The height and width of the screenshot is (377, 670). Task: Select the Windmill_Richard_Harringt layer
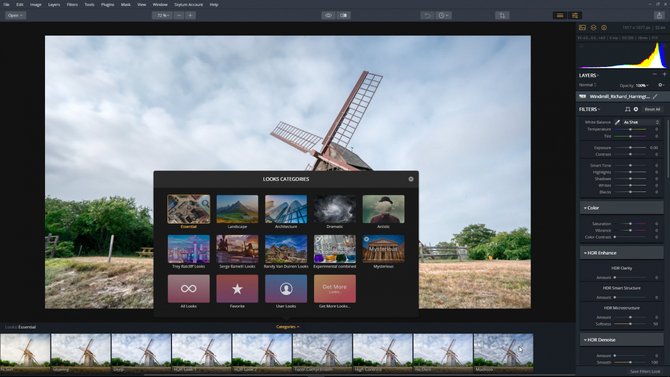click(623, 97)
